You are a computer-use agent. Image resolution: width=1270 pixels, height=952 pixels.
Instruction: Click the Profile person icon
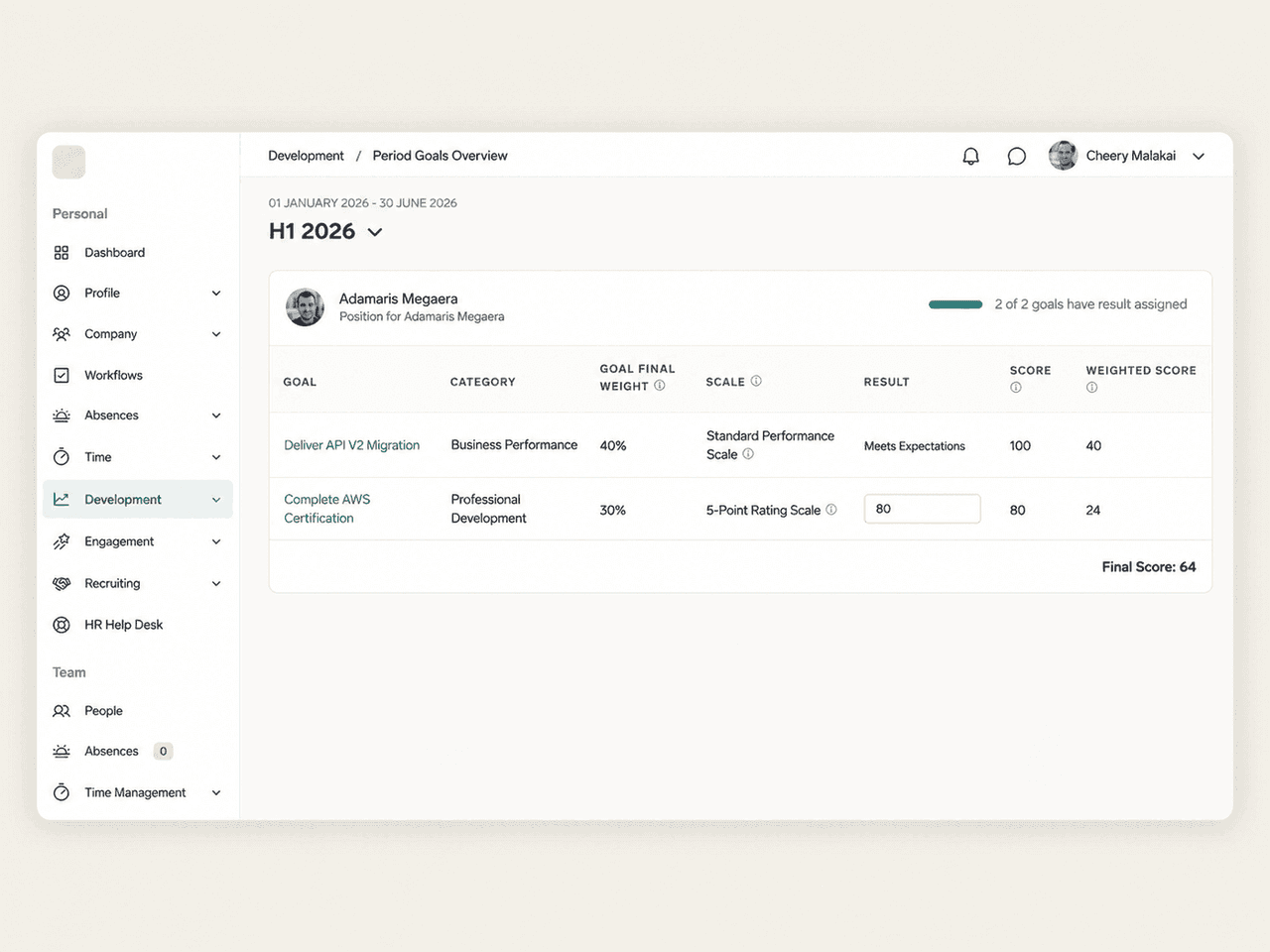[62, 294]
